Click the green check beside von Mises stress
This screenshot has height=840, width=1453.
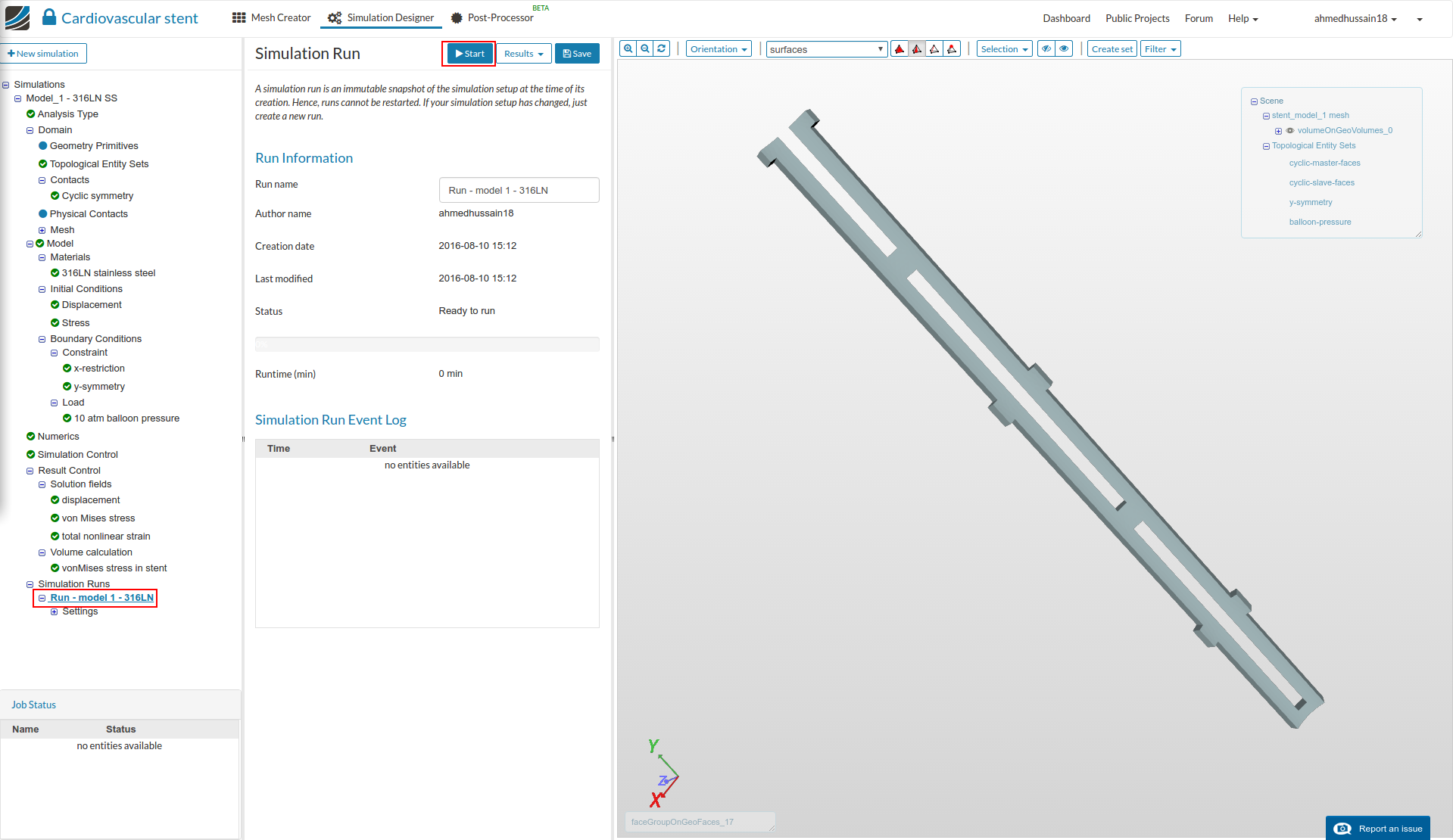tap(55, 518)
